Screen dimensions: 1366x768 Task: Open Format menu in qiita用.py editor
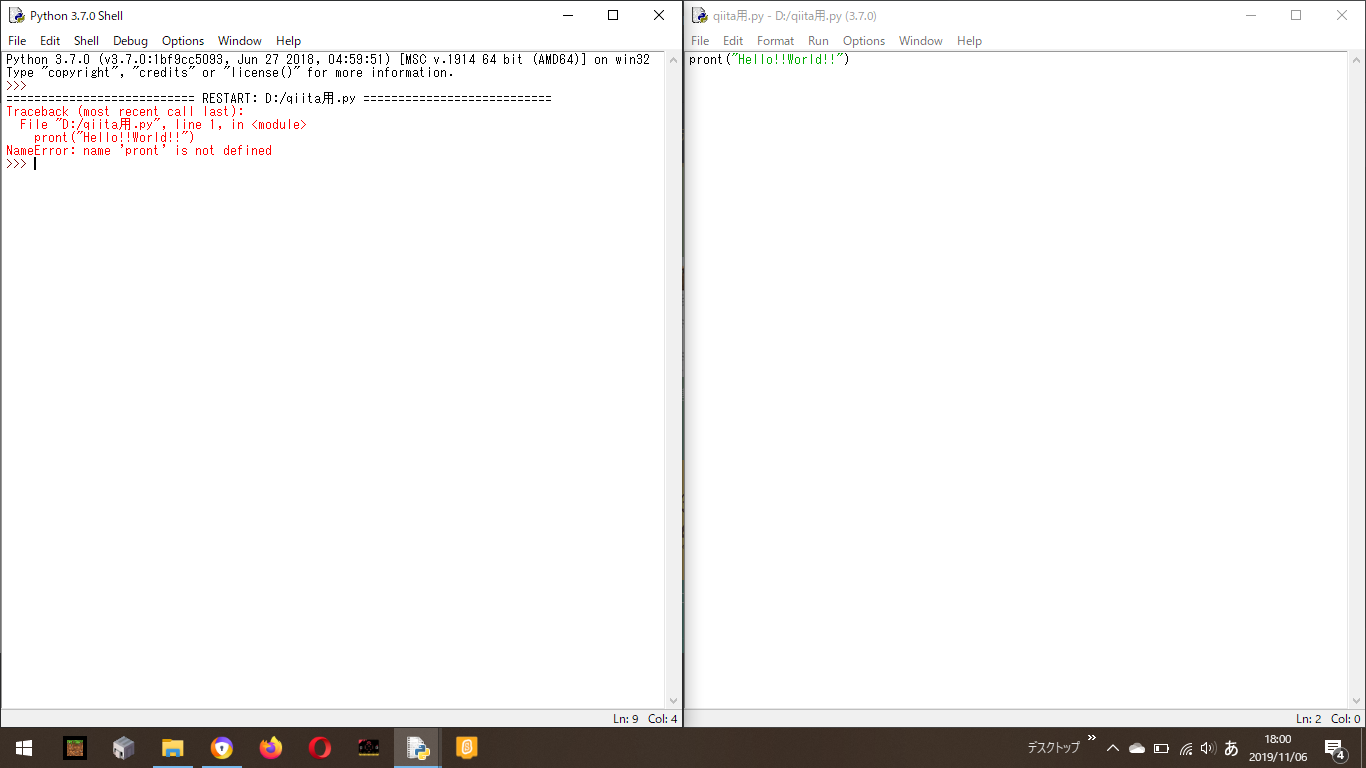[775, 41]
